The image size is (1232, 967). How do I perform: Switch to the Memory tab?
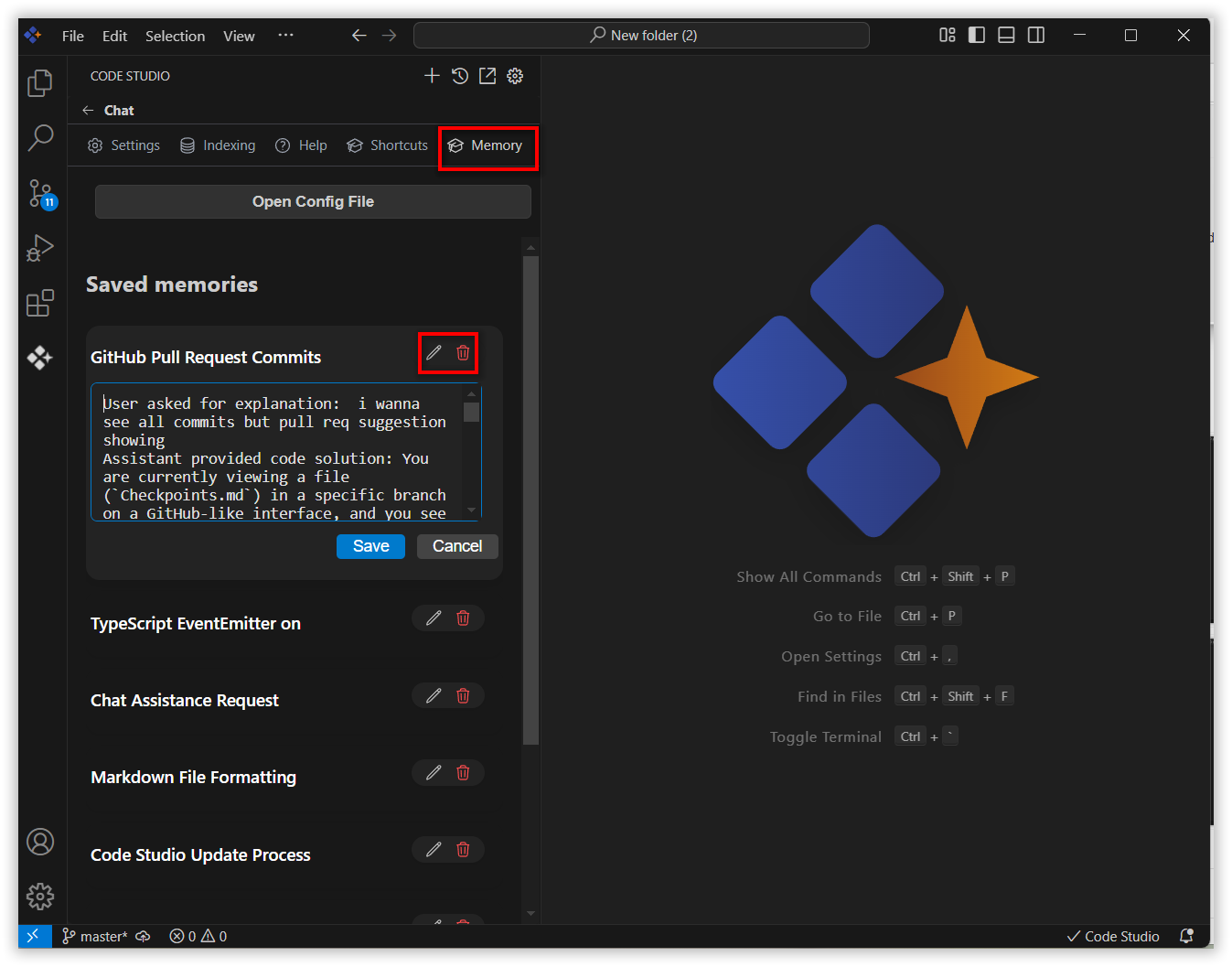point(485,145)
